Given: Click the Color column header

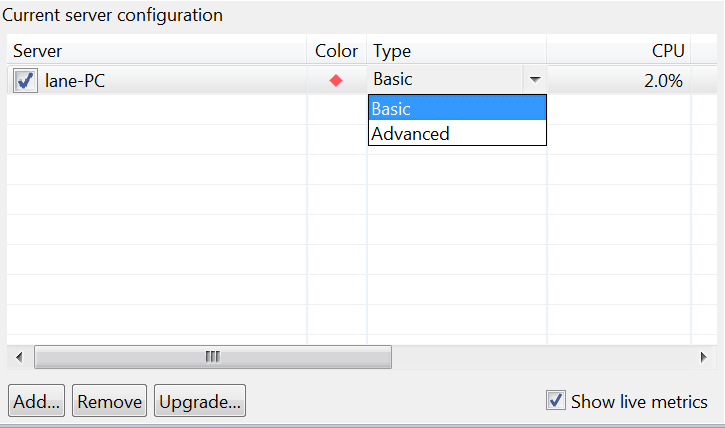Looking at the screenshot, I should point(337,50).
